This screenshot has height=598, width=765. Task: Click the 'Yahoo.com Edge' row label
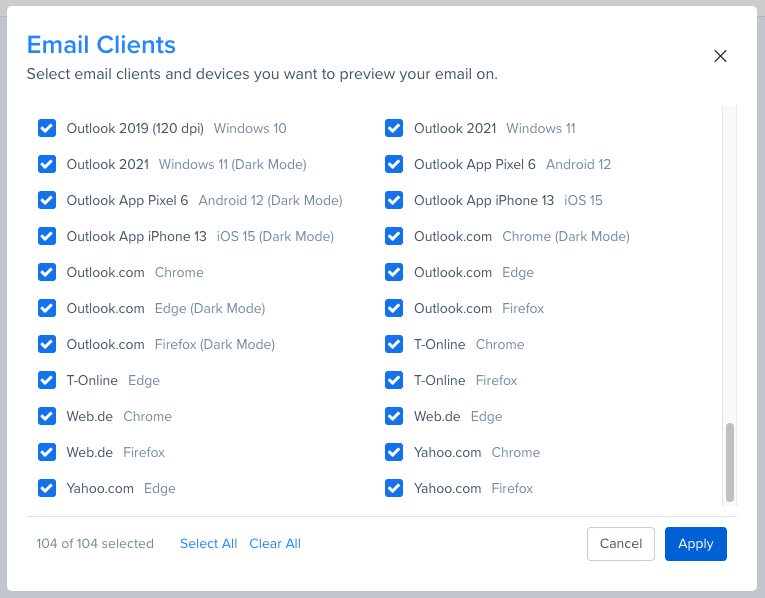(121, 488)
